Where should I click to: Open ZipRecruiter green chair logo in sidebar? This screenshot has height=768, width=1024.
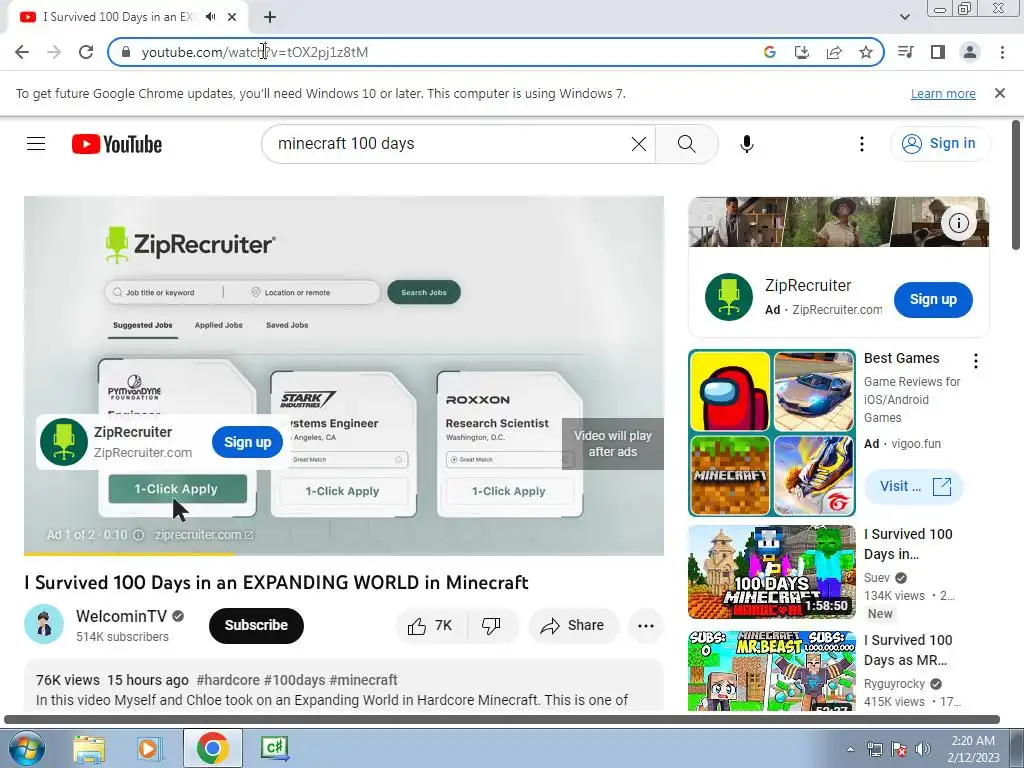click(x=729, y=297)
